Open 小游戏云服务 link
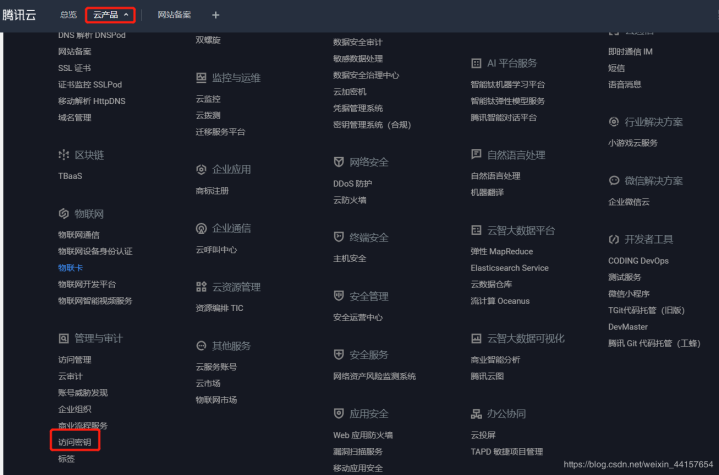 pyautogui.click(x=633, y=143)
